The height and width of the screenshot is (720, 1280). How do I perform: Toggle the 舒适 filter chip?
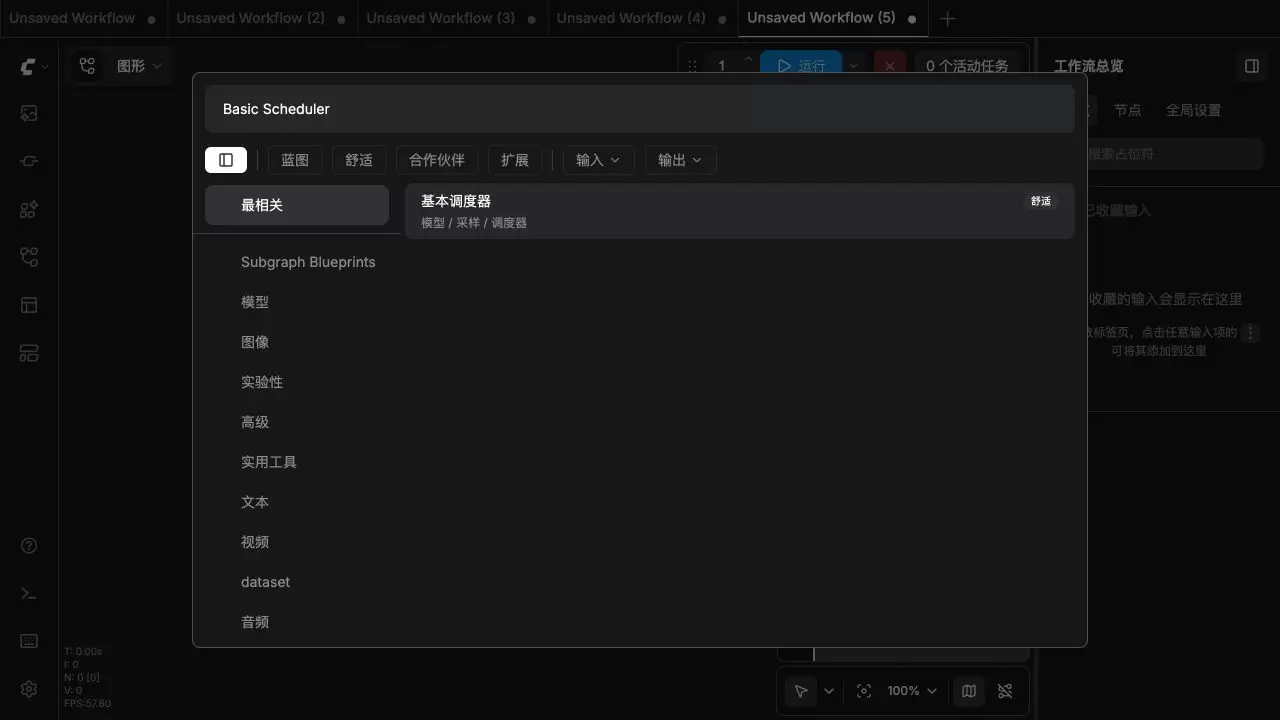359,160
